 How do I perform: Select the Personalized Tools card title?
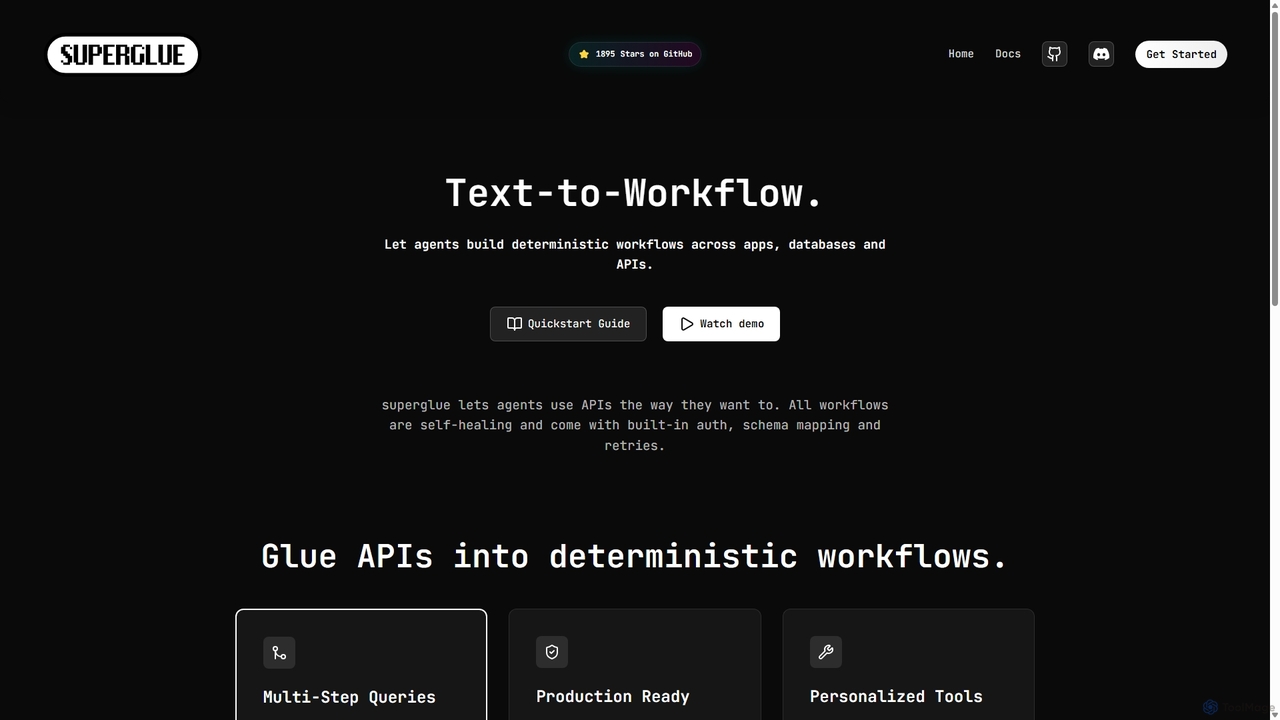[896, 696]
